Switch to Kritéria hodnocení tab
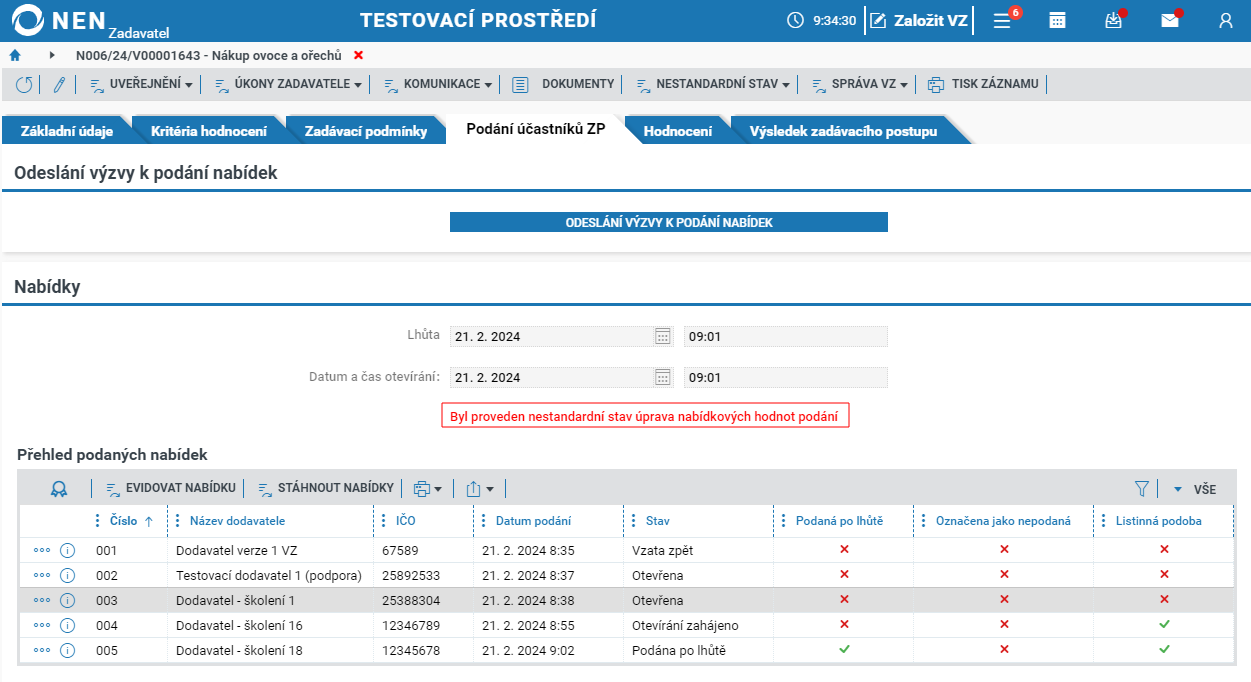The image size is (1251, 682). [208, 131]
